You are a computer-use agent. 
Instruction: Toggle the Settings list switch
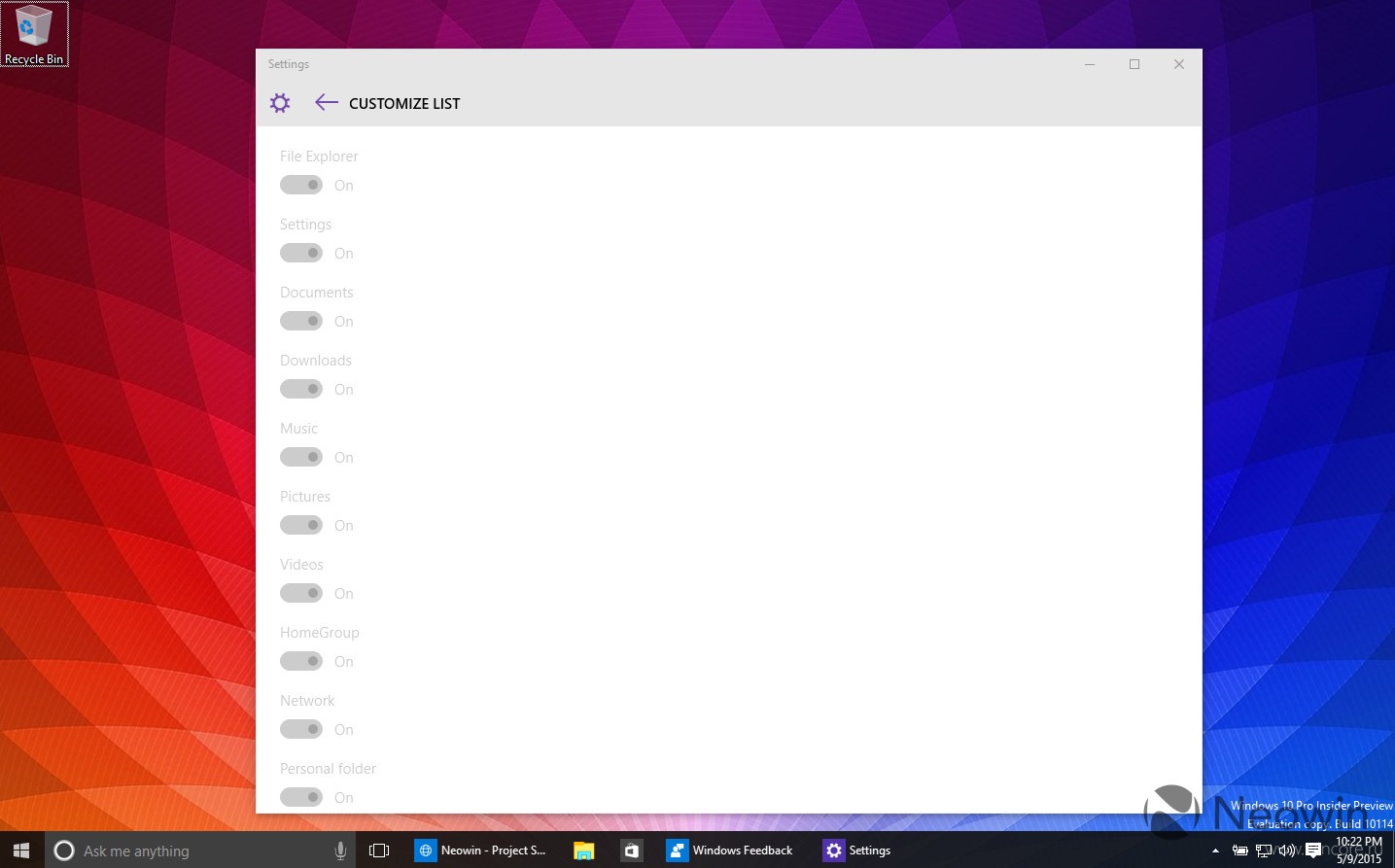tap(301, 253)
